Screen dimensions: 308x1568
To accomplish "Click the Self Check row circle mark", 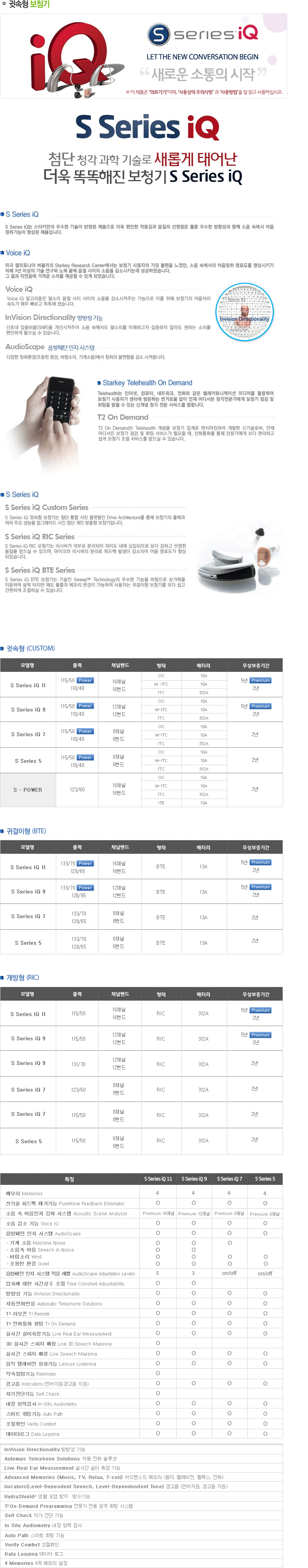I will pos(157,1393).
